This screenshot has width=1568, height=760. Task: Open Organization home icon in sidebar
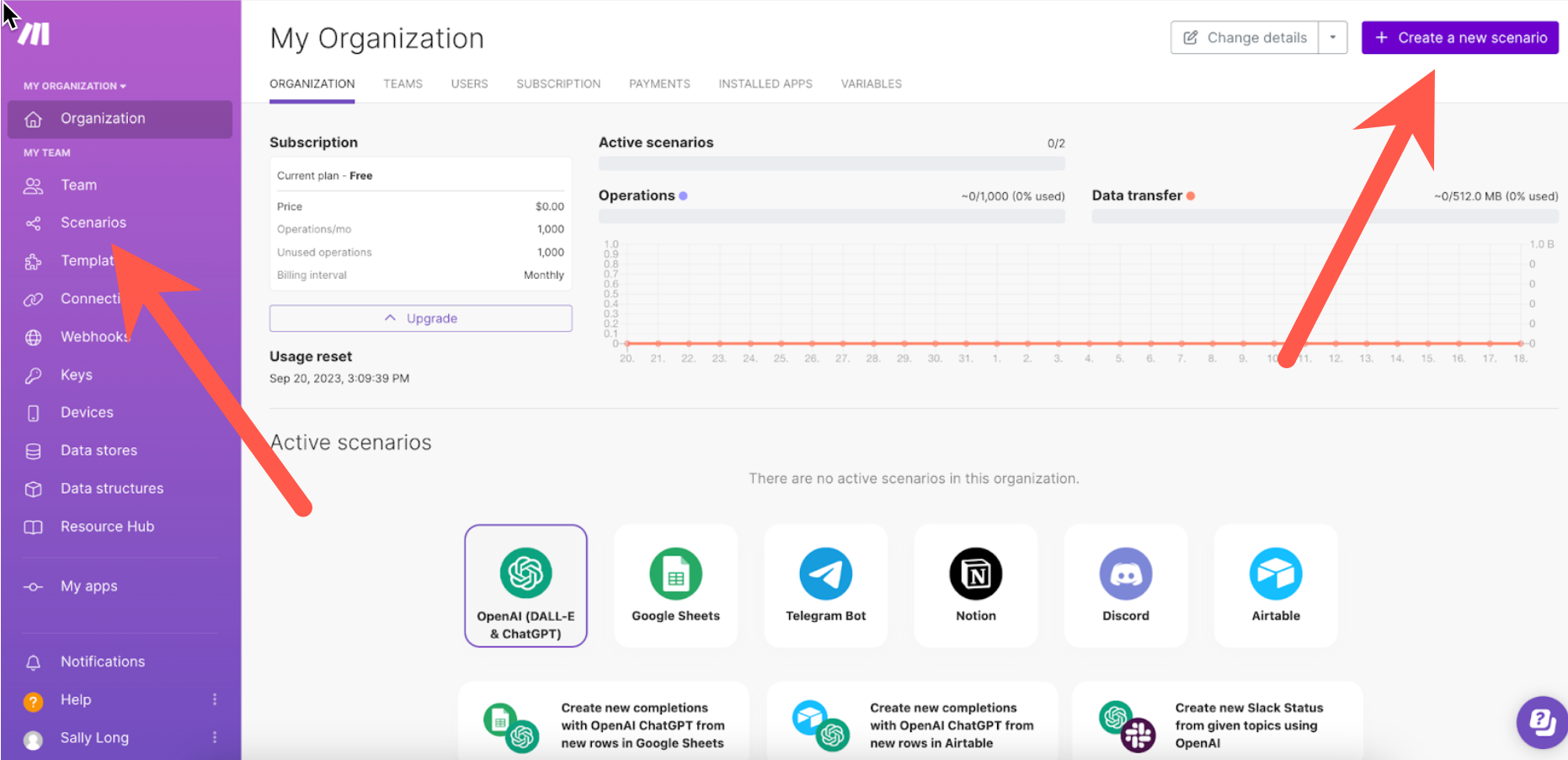33,120
